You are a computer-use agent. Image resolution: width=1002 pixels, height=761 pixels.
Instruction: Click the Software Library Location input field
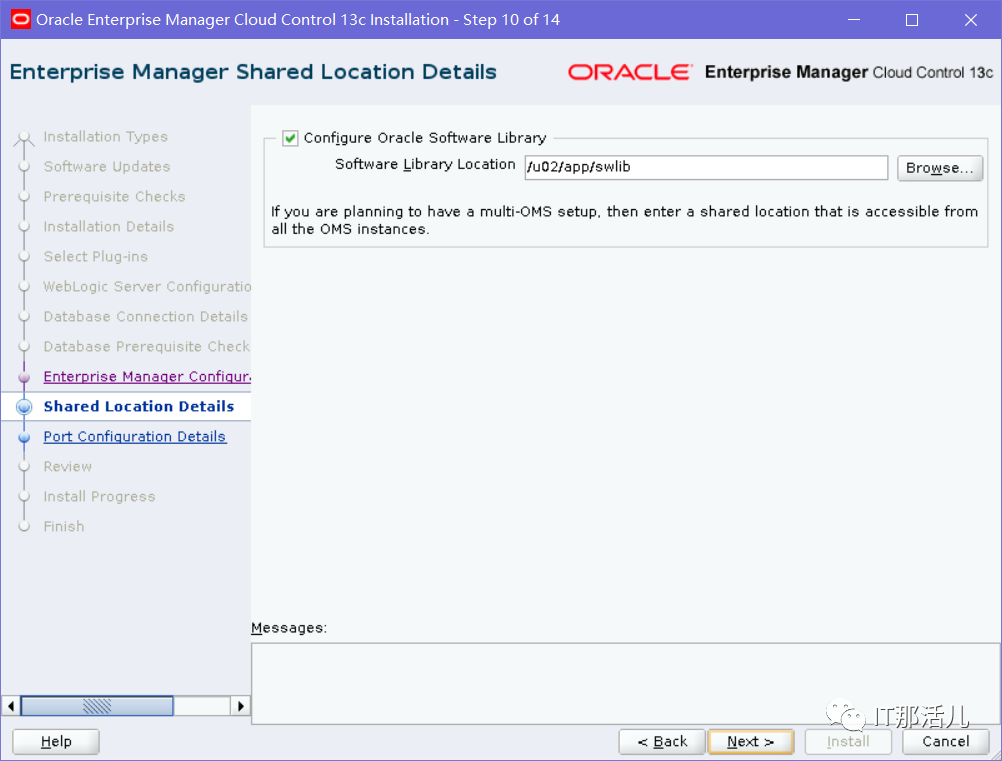706,167
